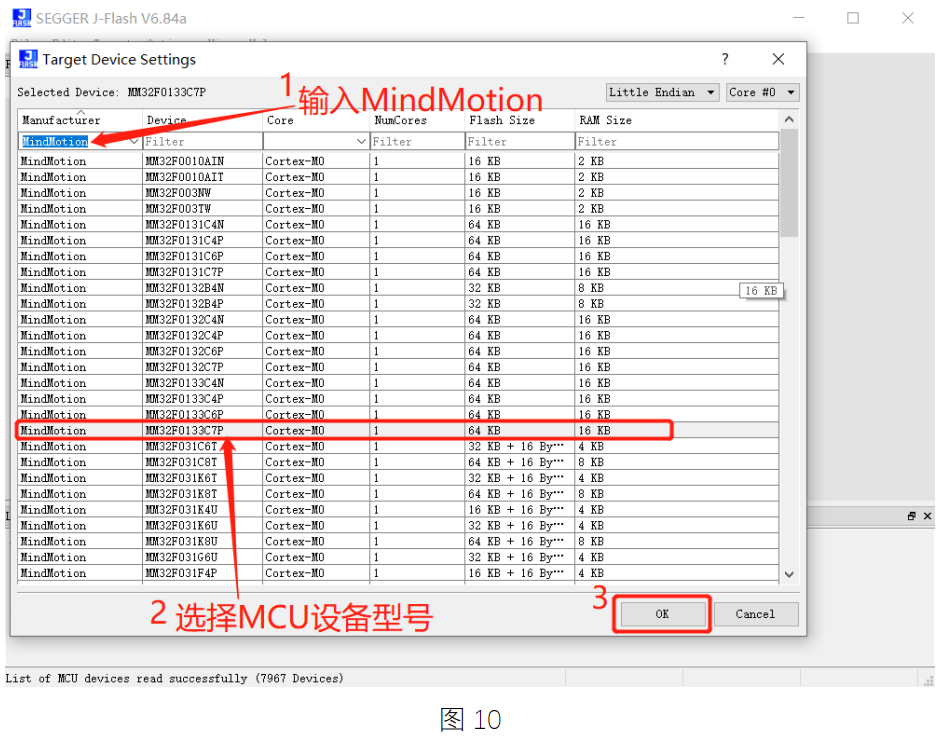Click the dialog help question mark
The image size is (941, 741).
[x=725, y=59]
